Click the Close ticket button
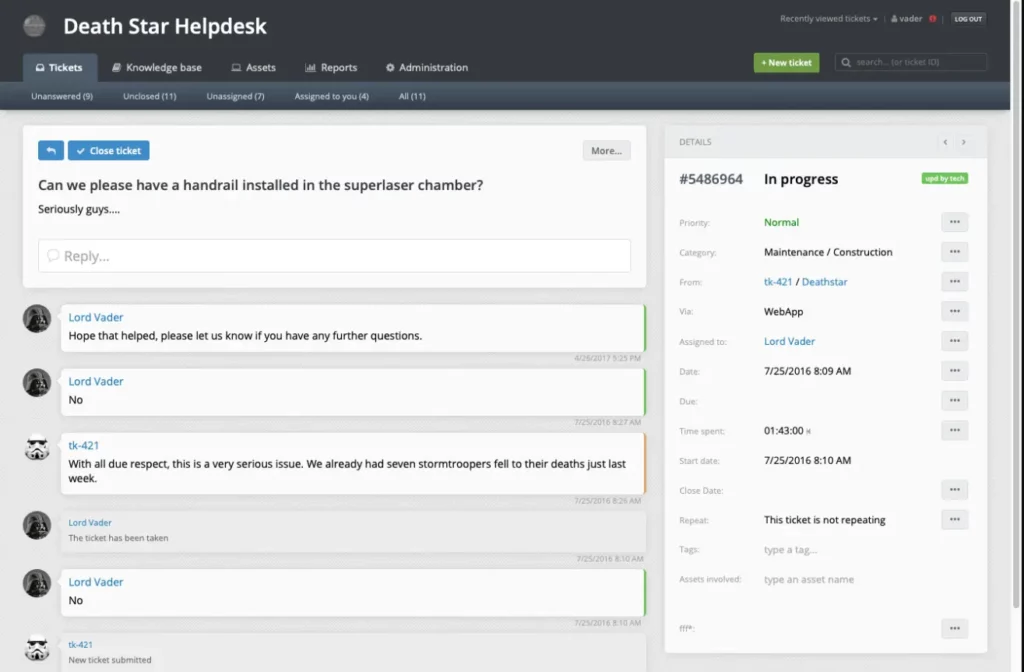Viewport: 1024px width, 672px height. (x=108, y=150)
